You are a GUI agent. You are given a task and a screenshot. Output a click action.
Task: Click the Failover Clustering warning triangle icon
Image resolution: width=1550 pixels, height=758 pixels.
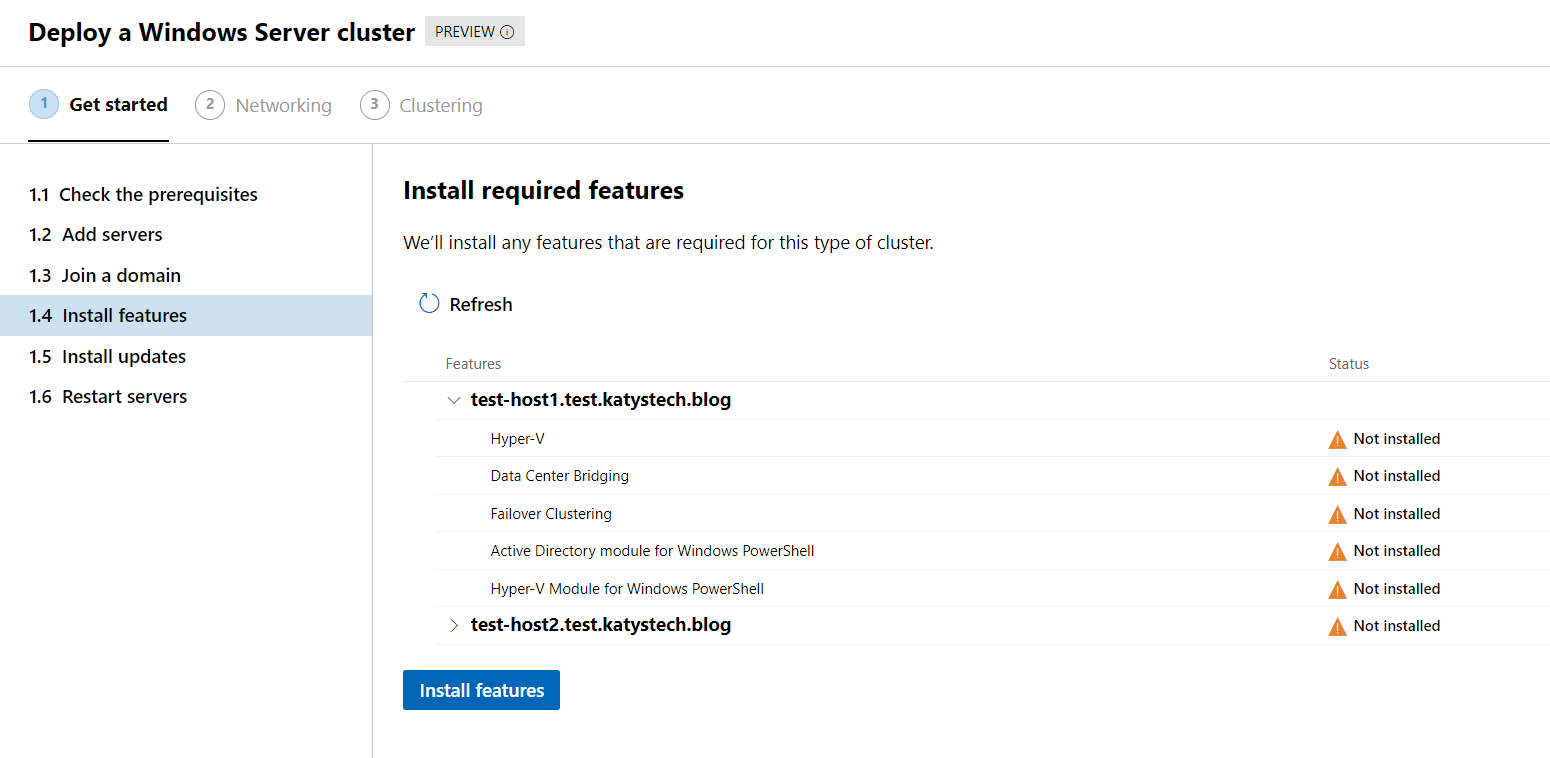[1337, 514]
